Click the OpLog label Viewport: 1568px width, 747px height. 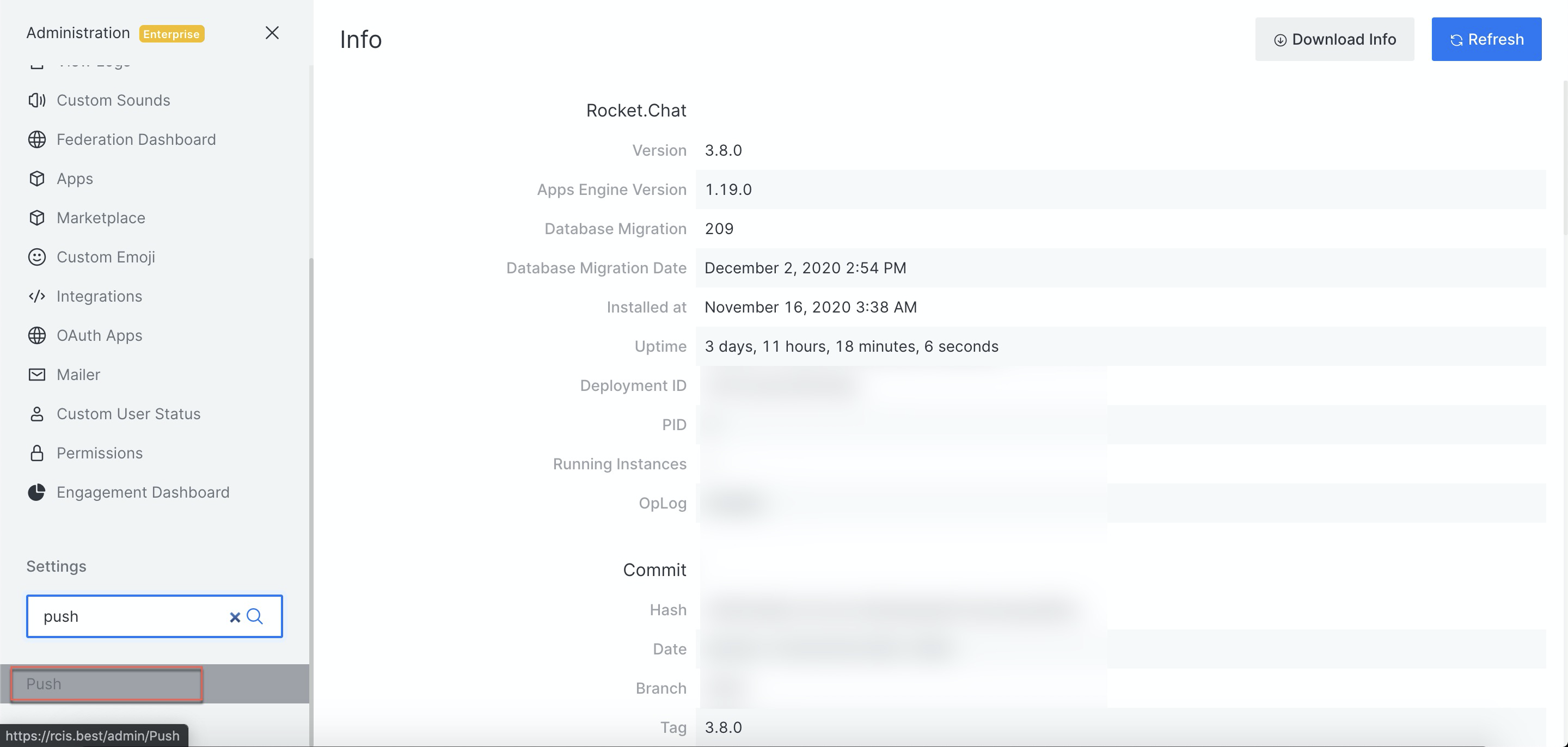click(x=662, y=504)
